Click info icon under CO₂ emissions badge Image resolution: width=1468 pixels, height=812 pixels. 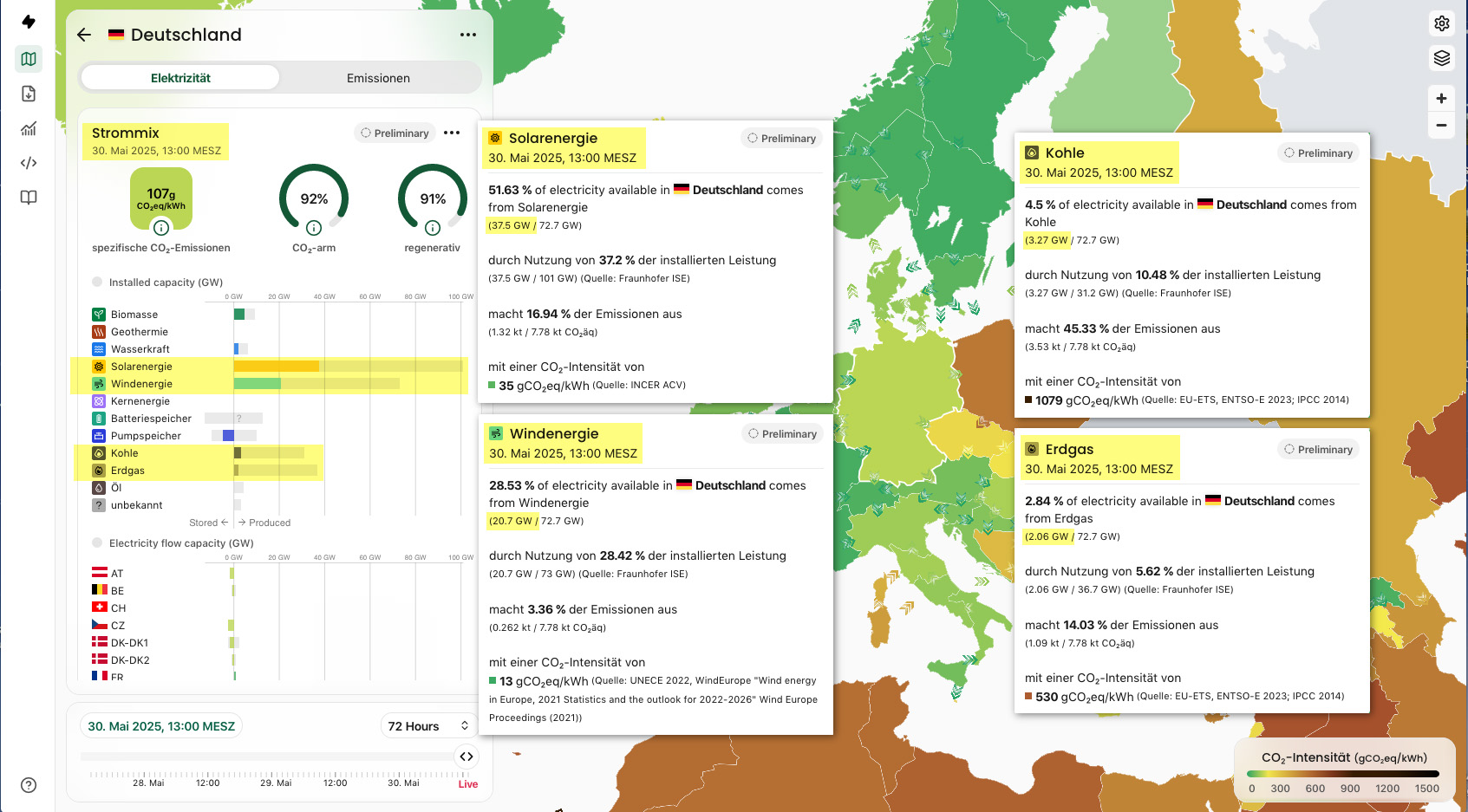tap(161, 228)
